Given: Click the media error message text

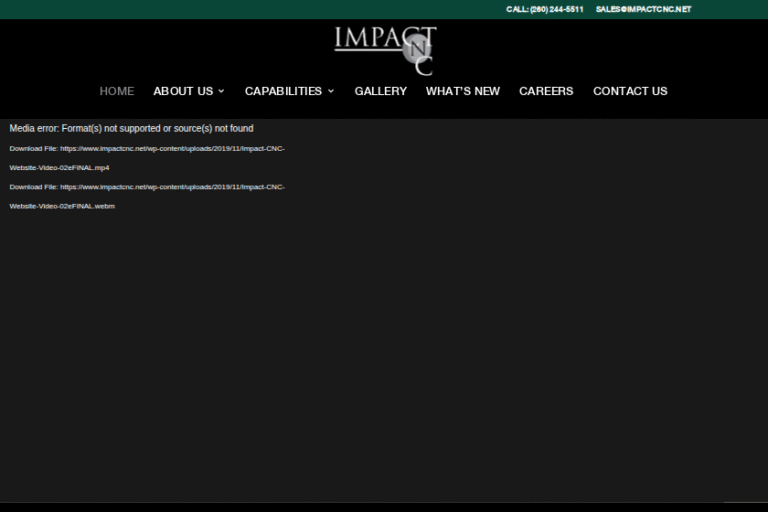Looking at the screenshot, I should tap(131, 128).
